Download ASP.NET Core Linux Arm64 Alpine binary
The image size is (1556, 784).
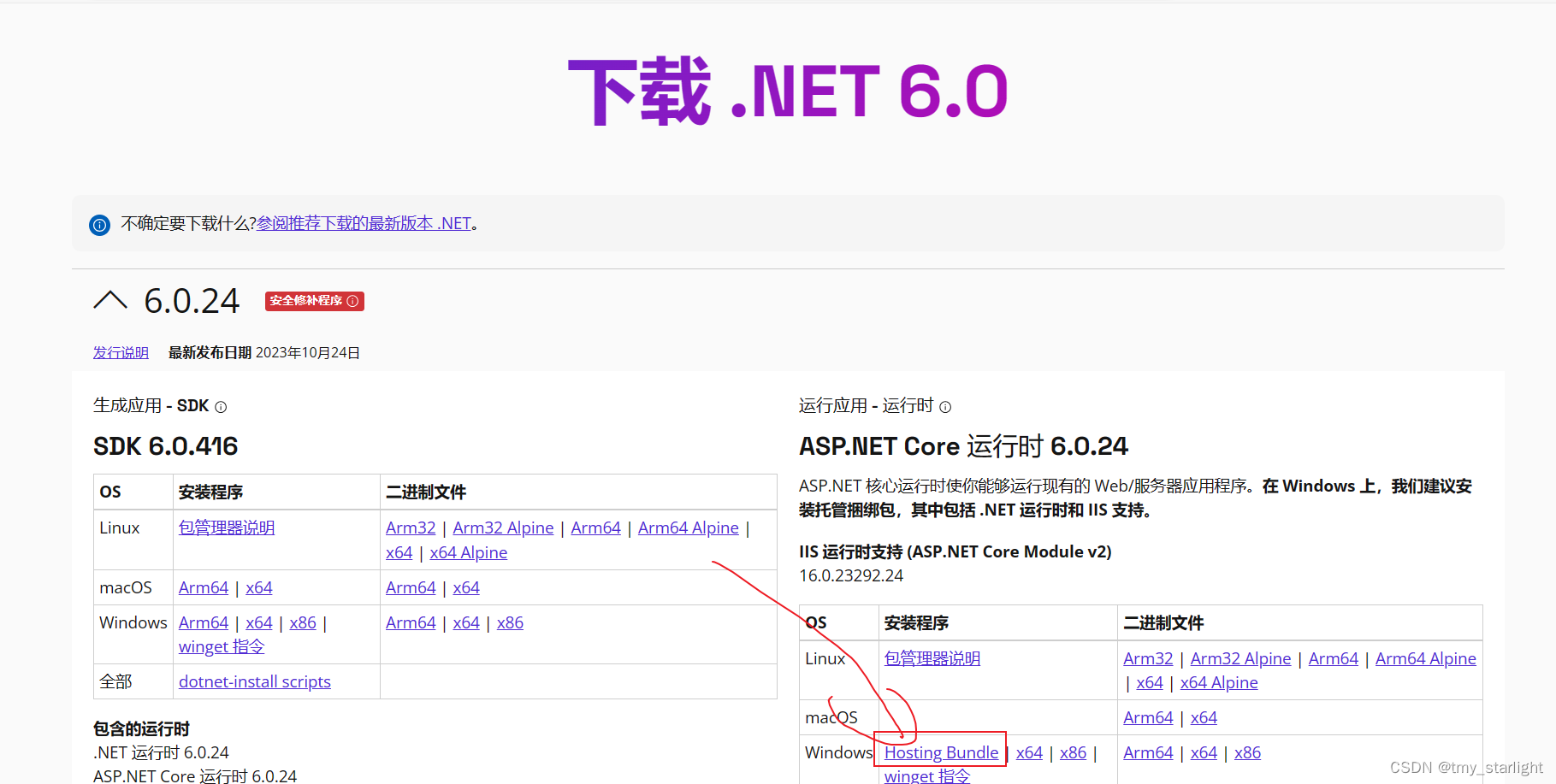1425,658
